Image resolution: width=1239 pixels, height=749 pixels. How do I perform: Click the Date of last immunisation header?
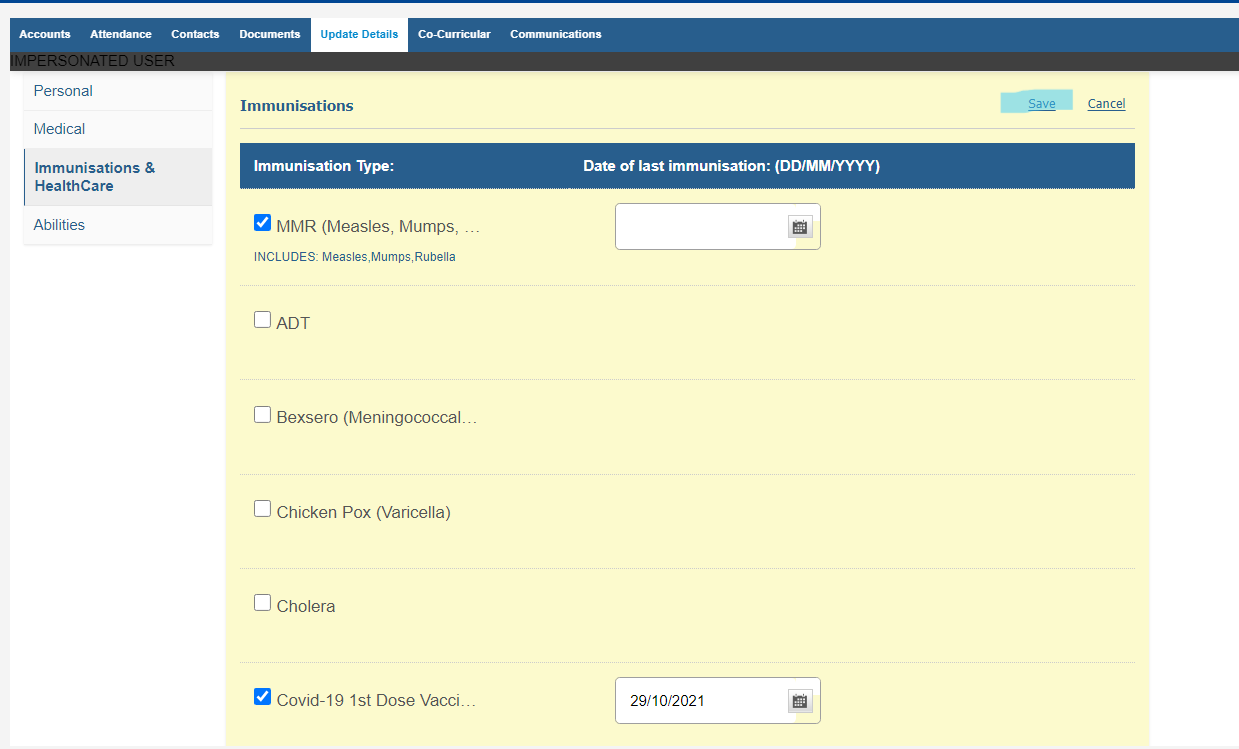click(x=731, y=166)
